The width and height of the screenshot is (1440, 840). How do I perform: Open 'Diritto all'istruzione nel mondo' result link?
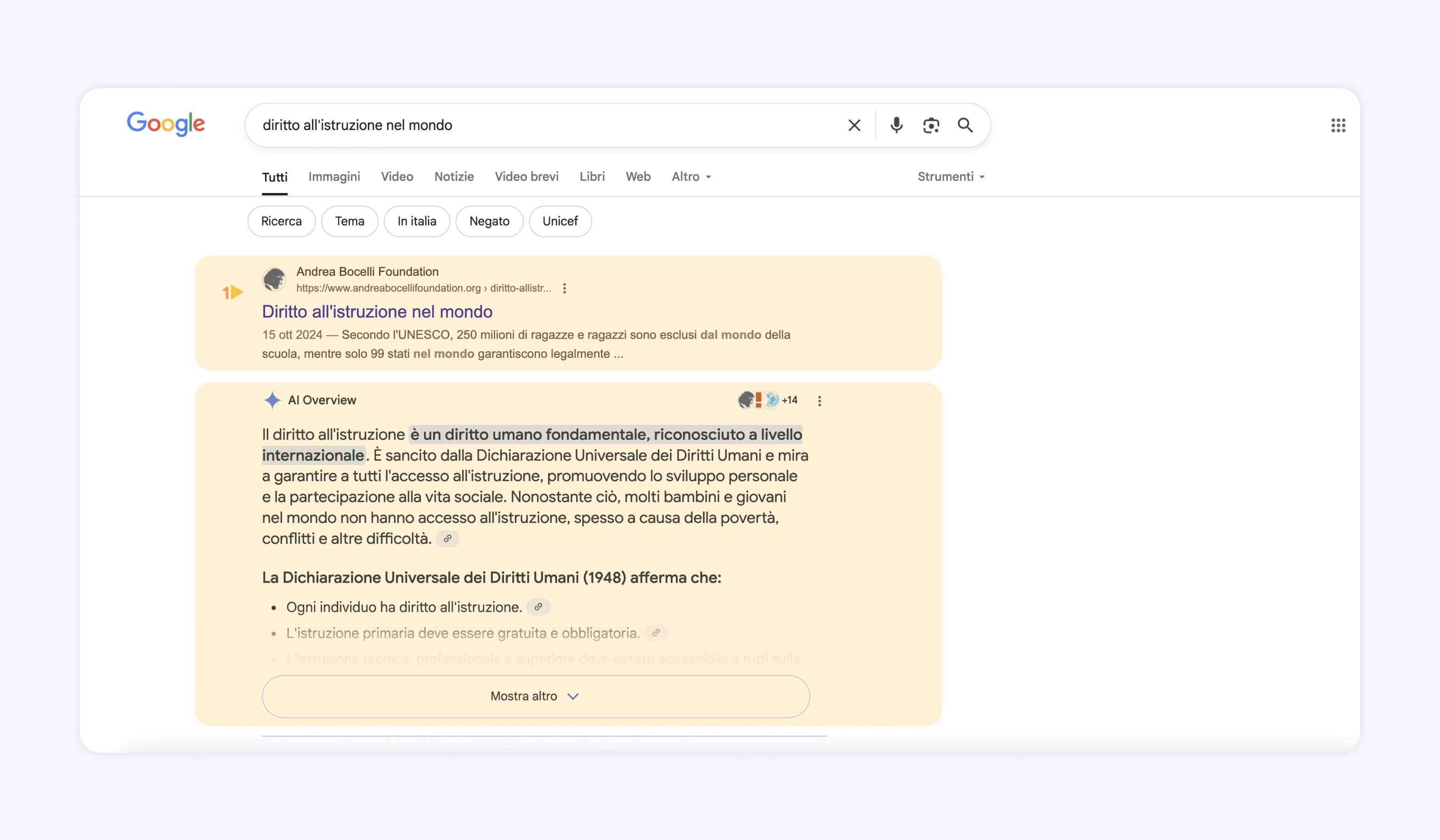[377, 312]
